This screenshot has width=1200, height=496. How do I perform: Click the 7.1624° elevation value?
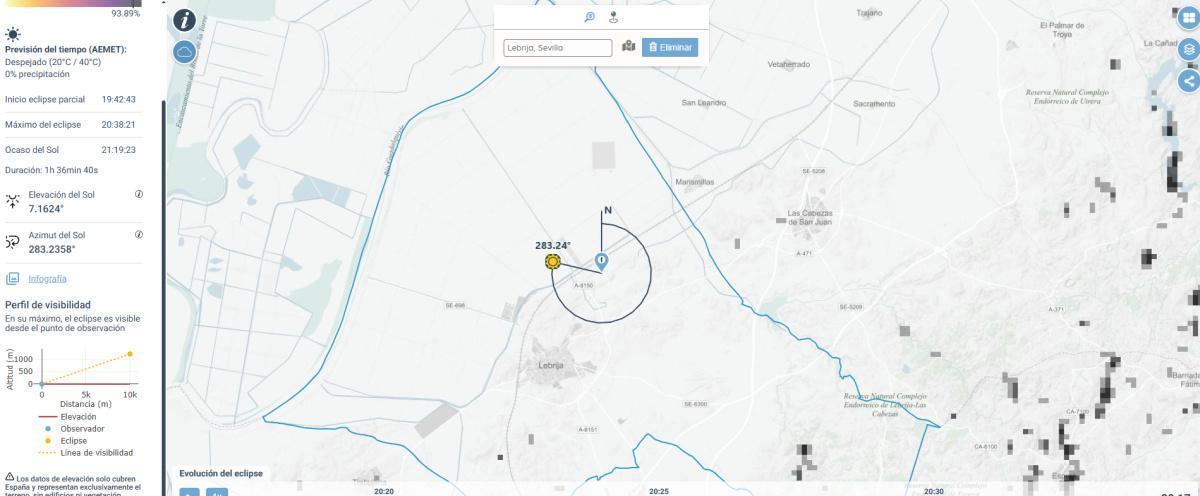46,209
